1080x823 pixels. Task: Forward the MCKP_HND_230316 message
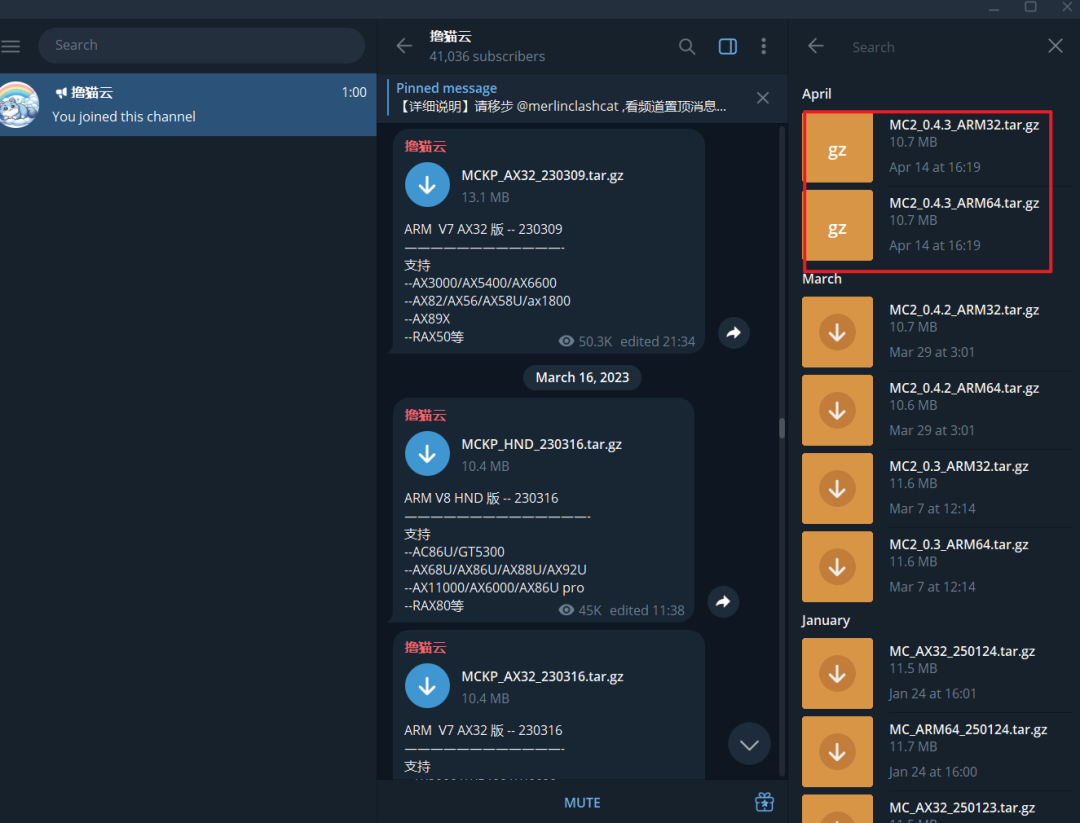tap(723, 602)
